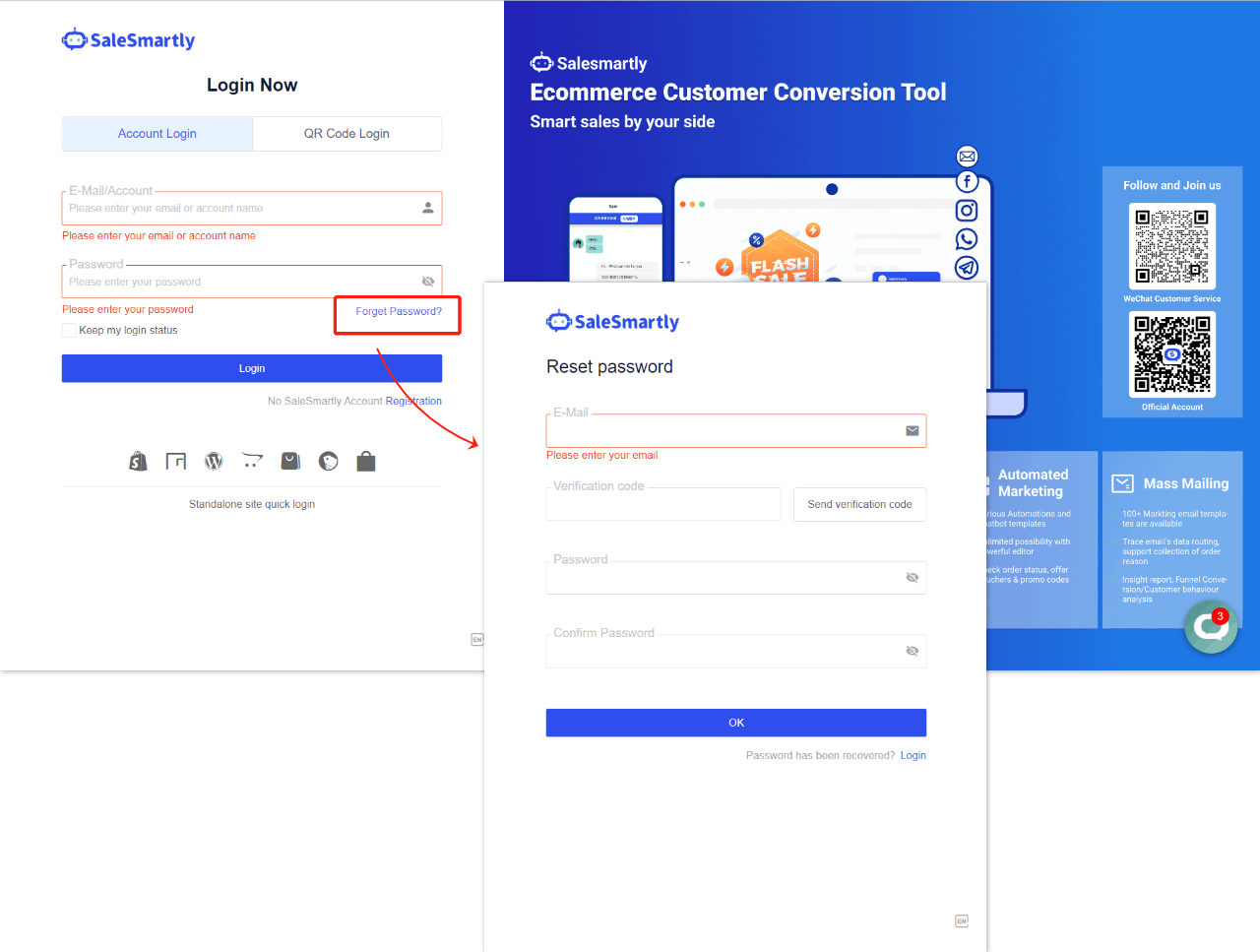Focus the Verification code input
1260x952 pixels.
[663, 504]
